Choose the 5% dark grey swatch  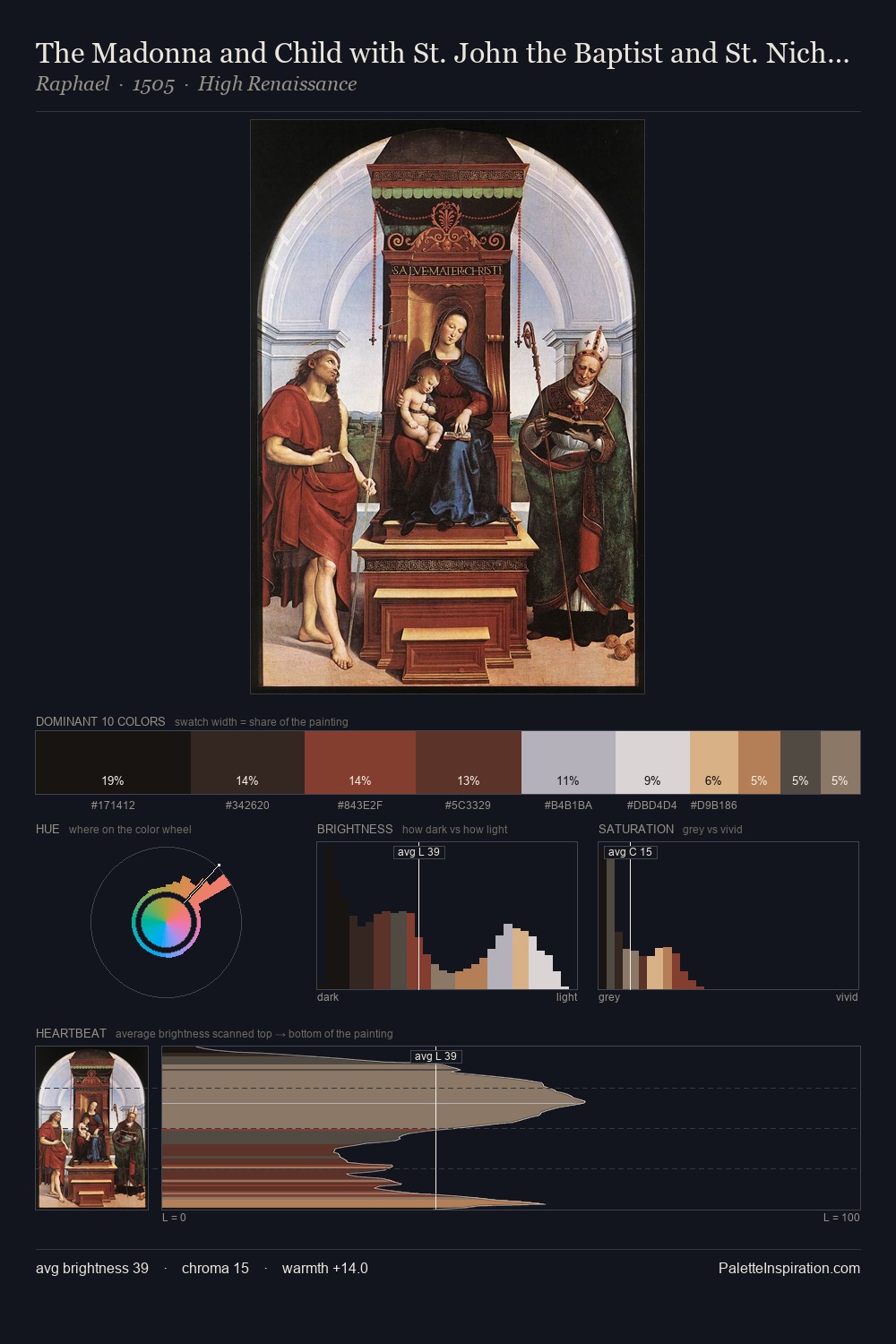[x=800, y=762]
